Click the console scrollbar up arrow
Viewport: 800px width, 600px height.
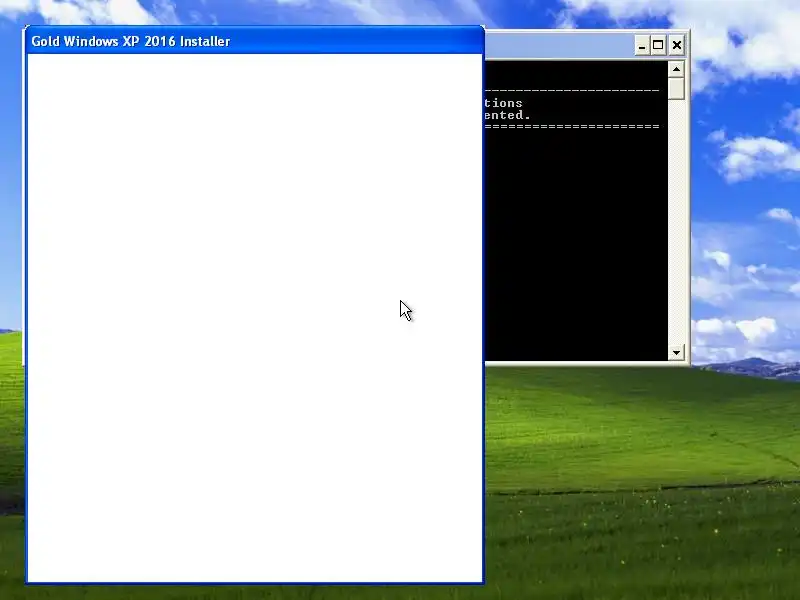pos(676,69)
